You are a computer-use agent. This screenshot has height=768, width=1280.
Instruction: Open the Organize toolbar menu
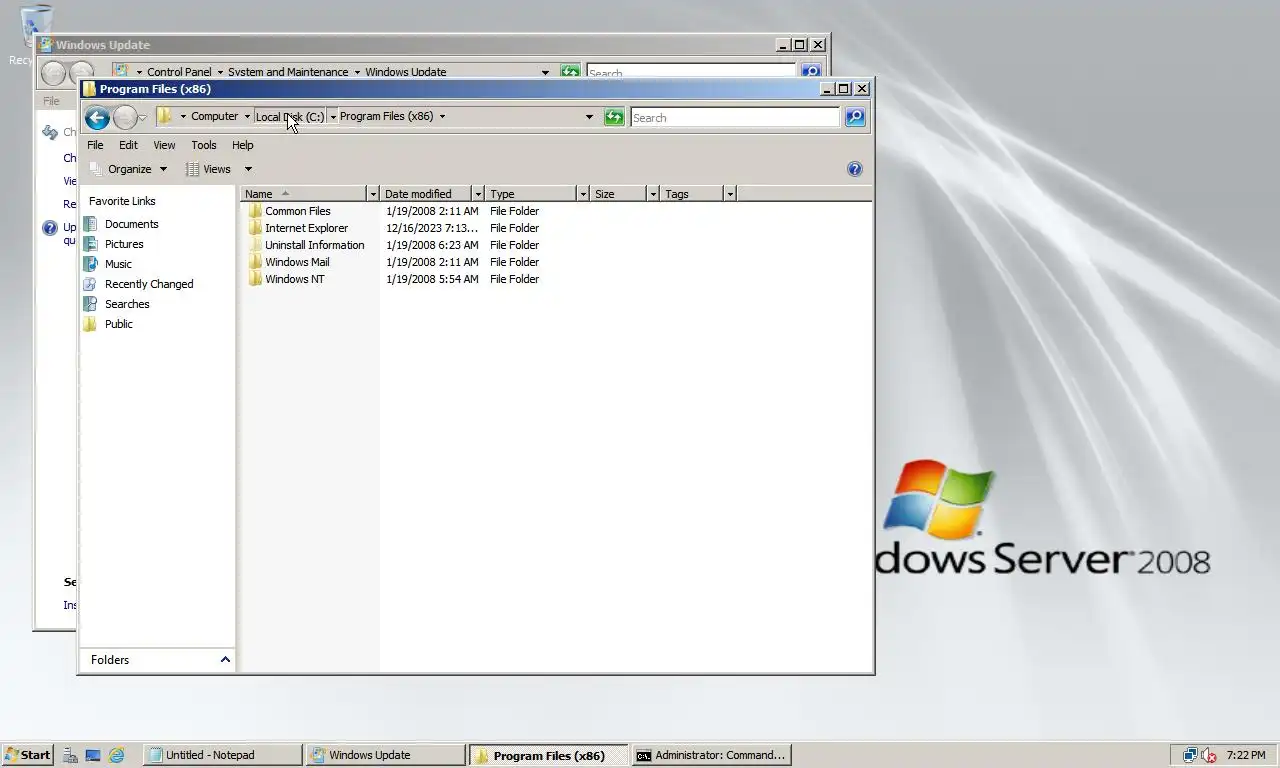pyautogui.click(x=128, y=169)
